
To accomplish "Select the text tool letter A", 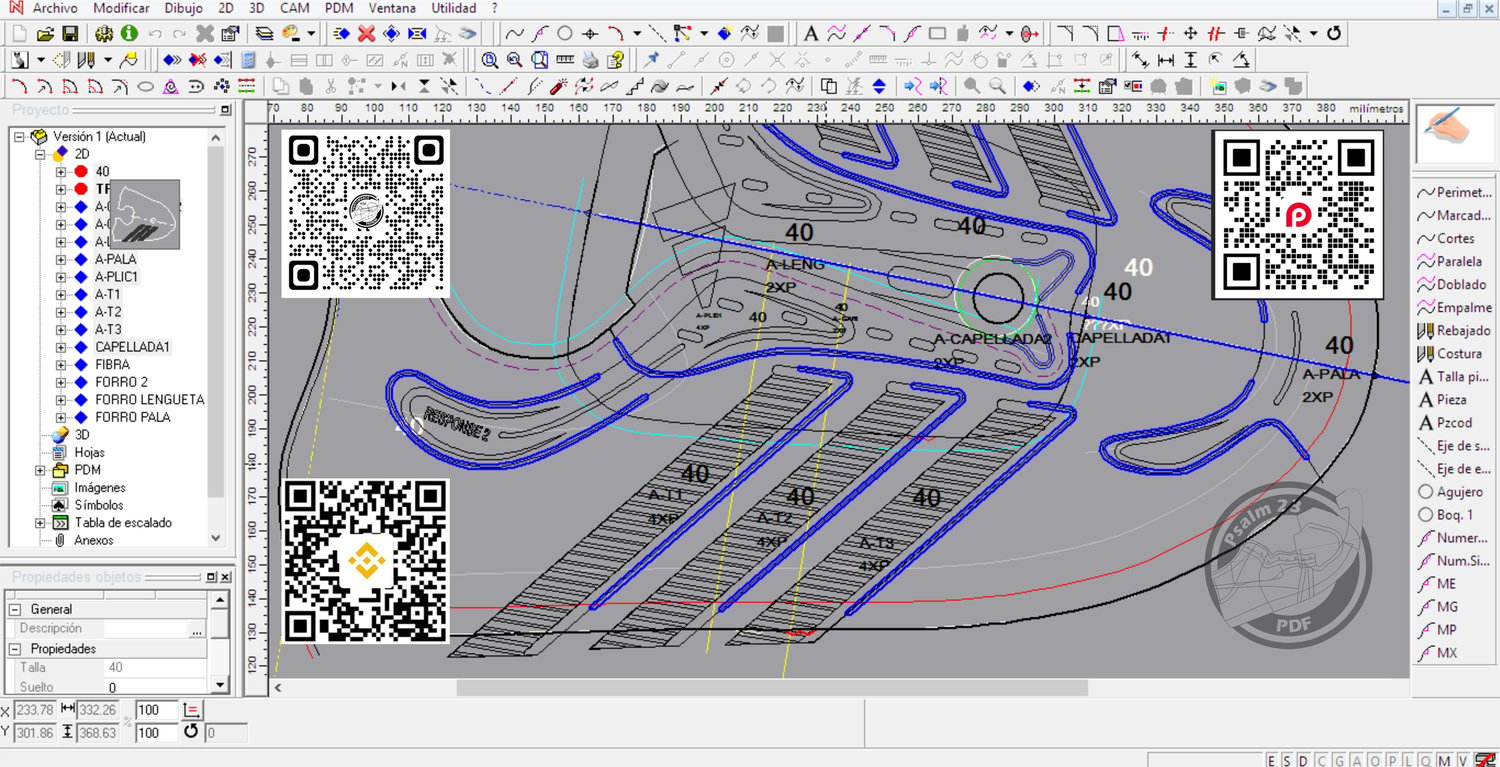I will (x=811, y=34).
